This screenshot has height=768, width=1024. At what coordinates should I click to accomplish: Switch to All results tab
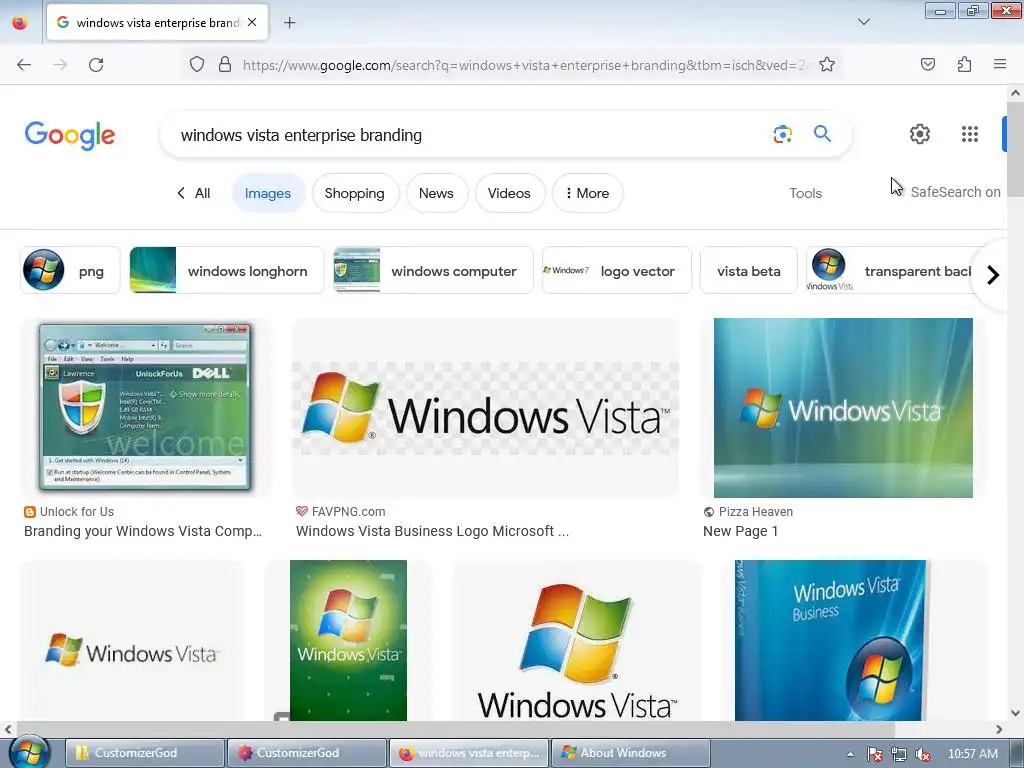[194, 193]
